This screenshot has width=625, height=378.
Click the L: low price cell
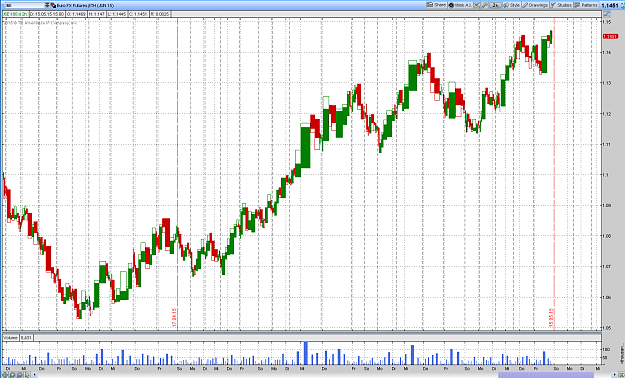pyautogui.click(x=117, y=14)
